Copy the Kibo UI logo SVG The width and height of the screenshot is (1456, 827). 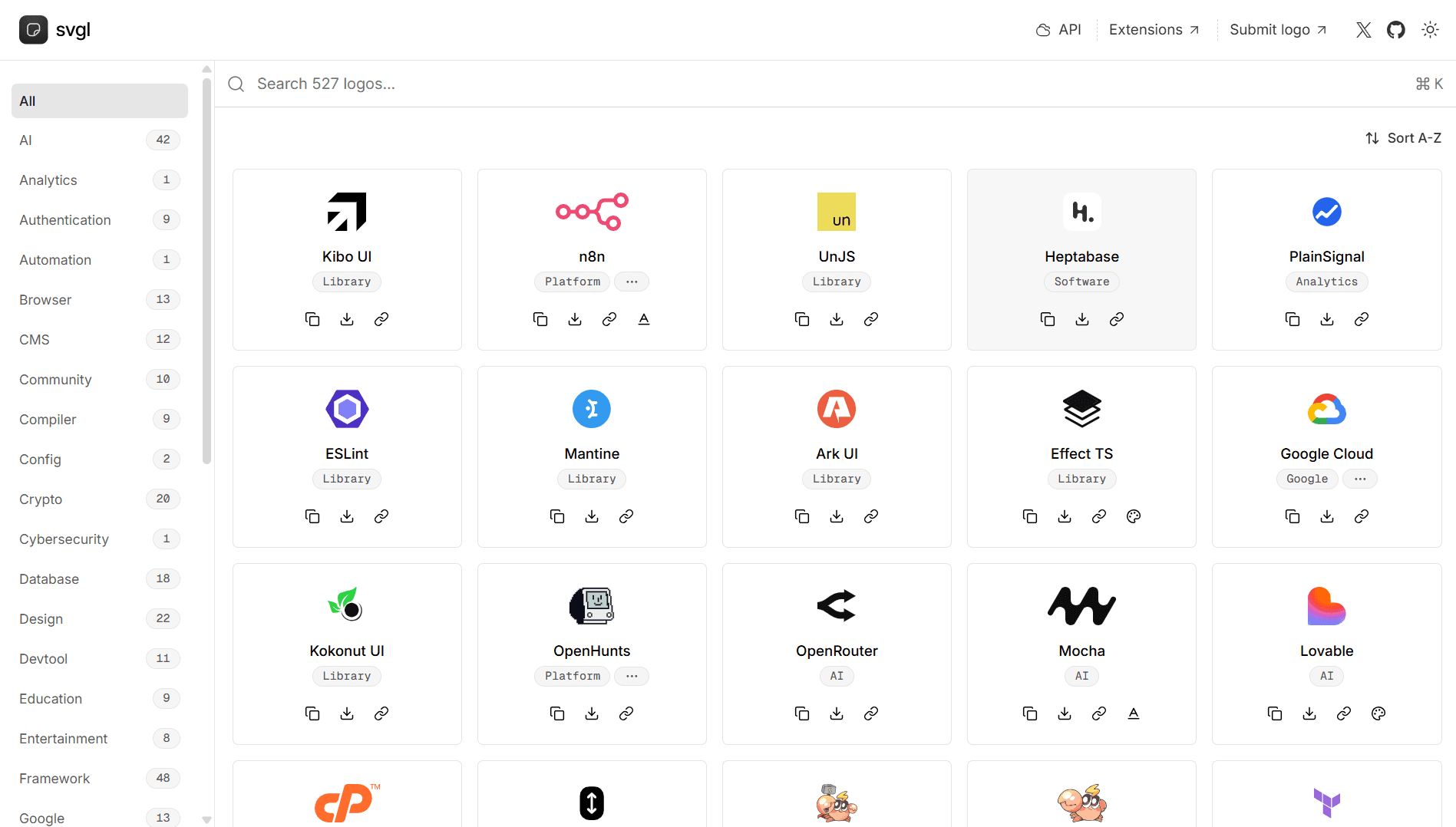pos(312,319)
